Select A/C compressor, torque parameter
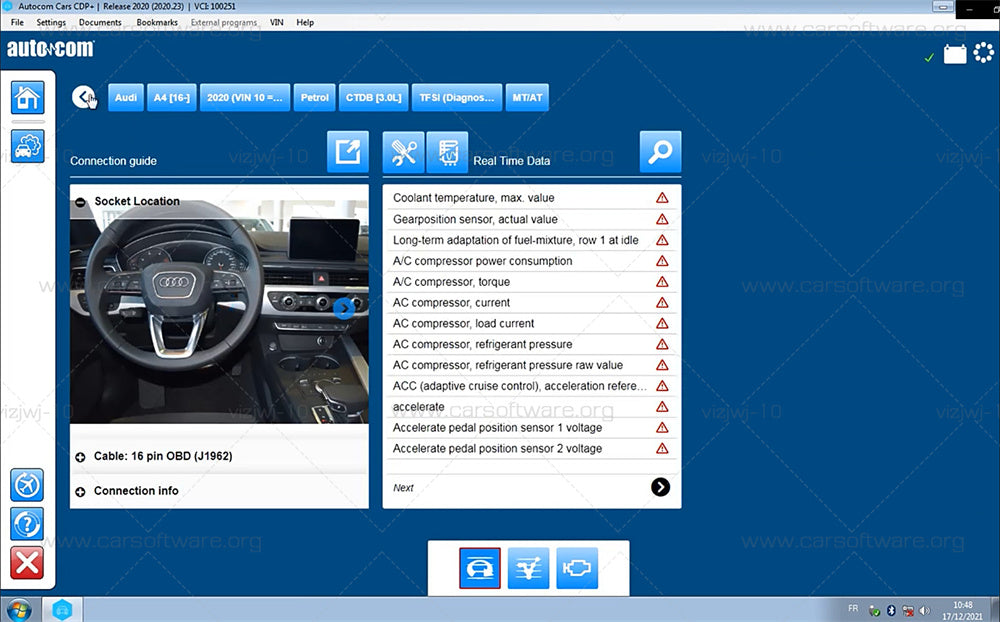The width and height of the screenshot is (1000, 622). tap(532, 281)
